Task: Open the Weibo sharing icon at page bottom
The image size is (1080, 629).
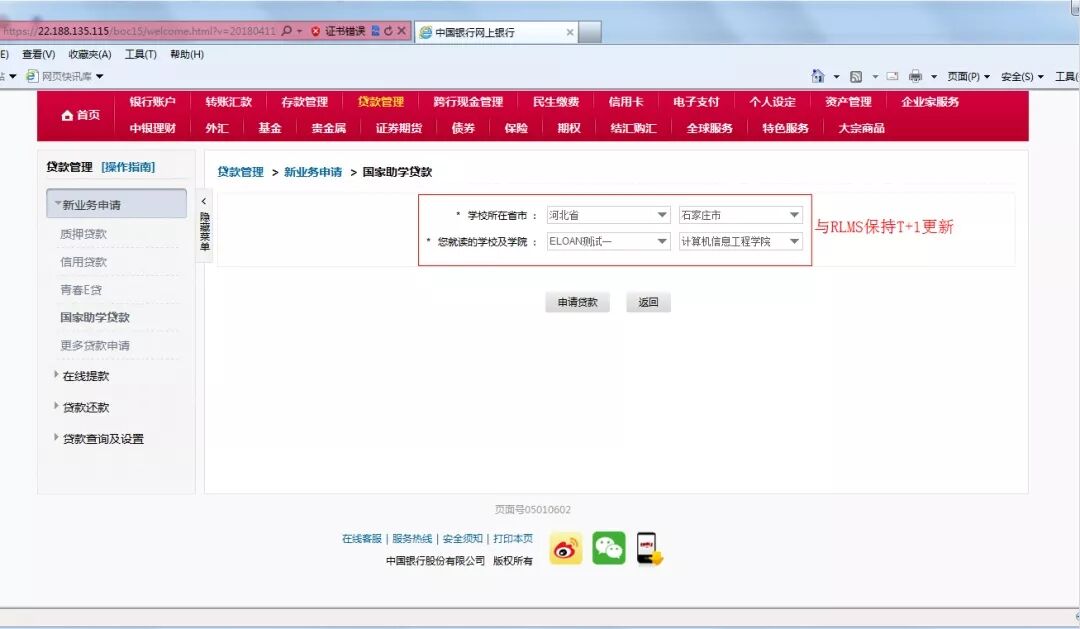Action: (x=566, y=548)
